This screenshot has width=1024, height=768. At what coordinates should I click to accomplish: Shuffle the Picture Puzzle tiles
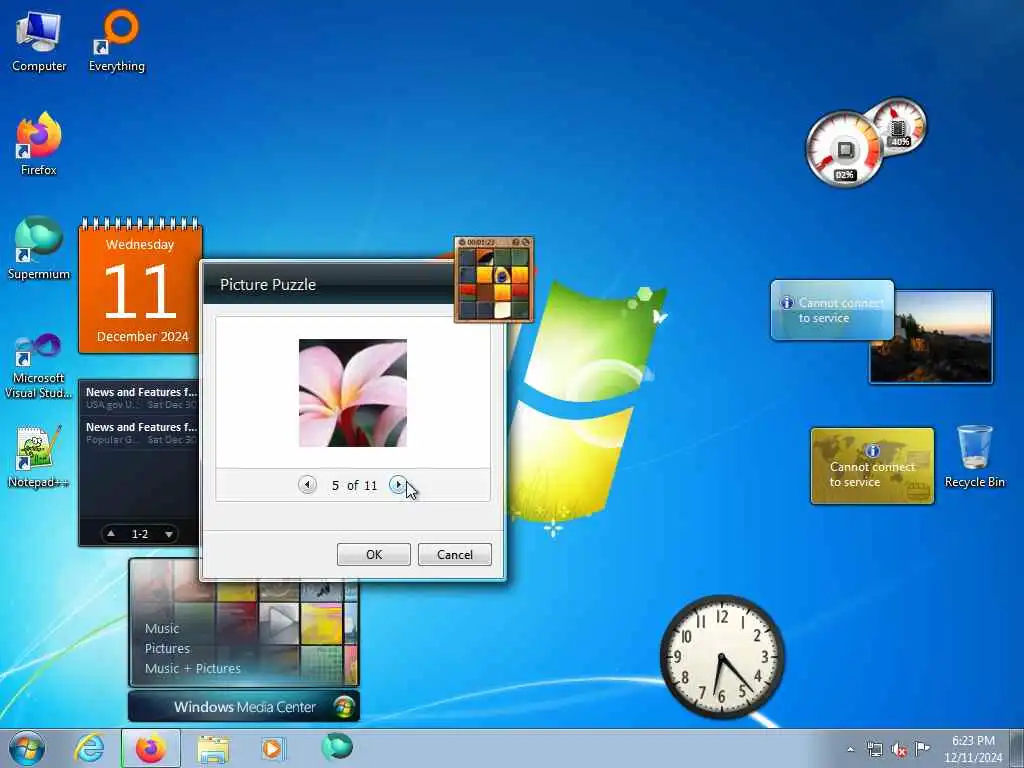tap(525, 242)
